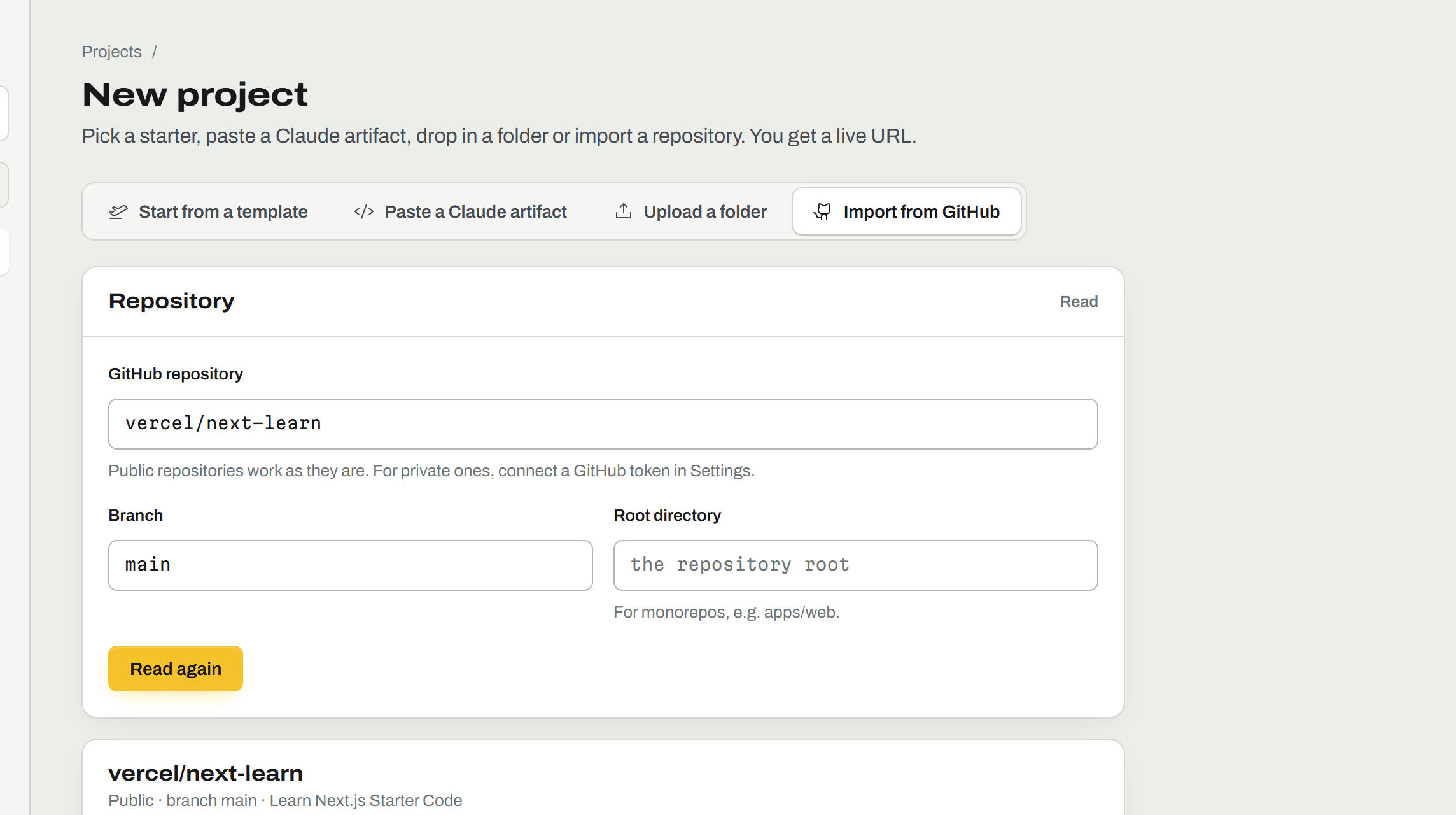Screen dimensions: 1456x815
Task: Click the Repository card heading
Action: (172, 301)
